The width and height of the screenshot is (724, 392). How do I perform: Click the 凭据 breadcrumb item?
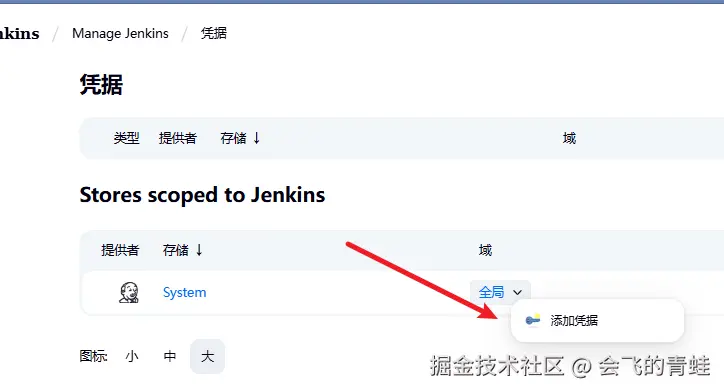click(x=214, y=33)
